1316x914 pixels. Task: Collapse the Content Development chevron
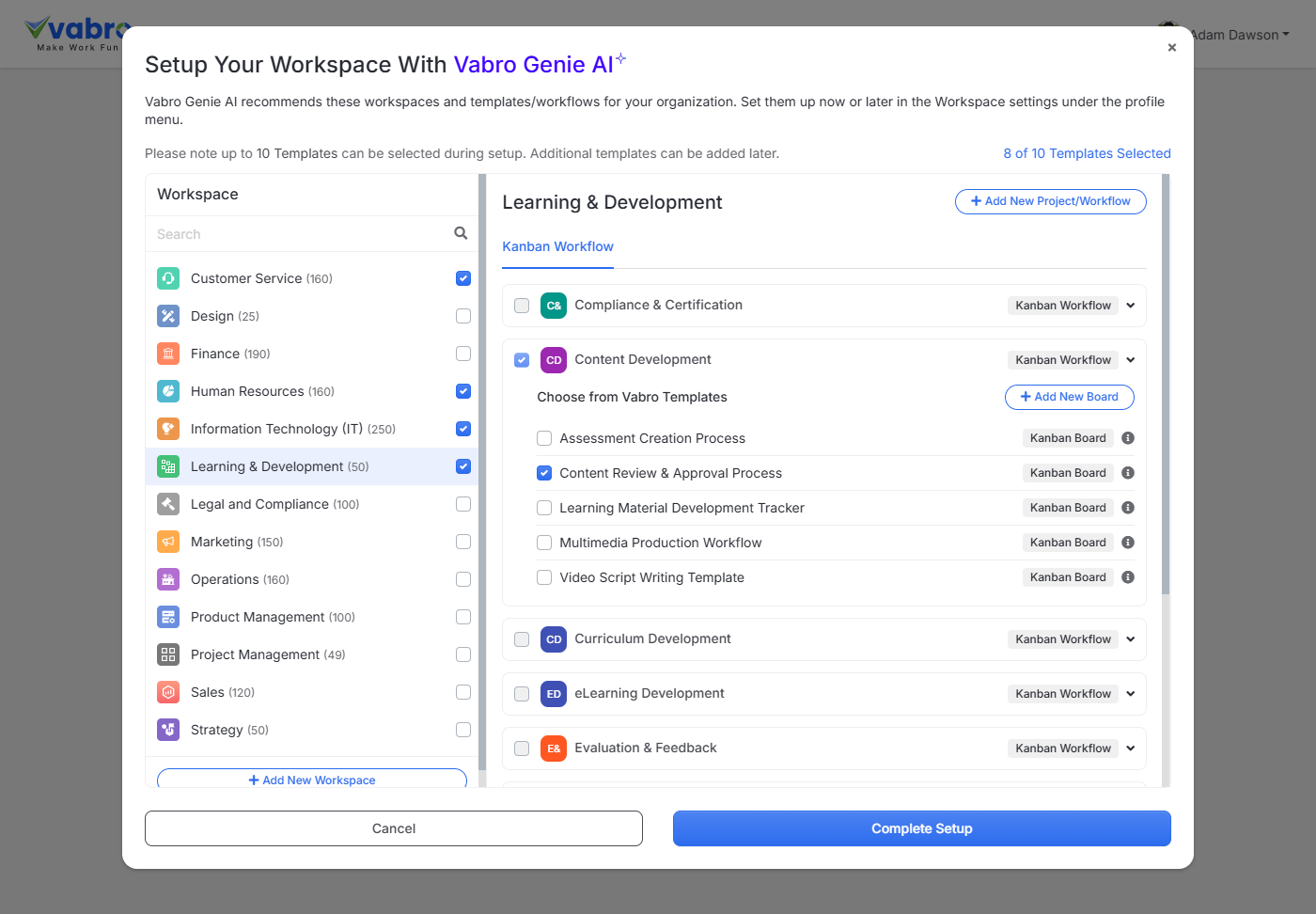point(1131,360)
